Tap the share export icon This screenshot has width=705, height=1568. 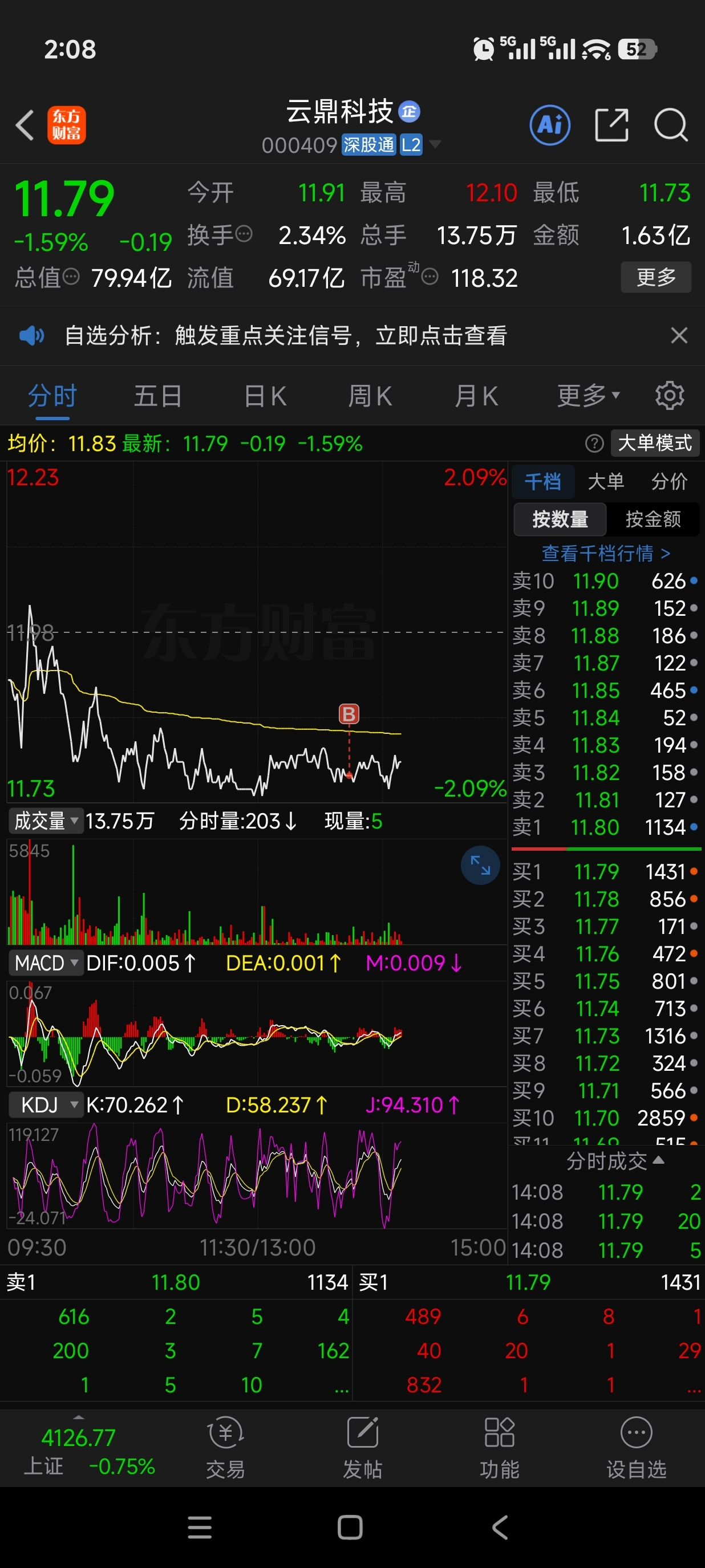tap(611, 125)
